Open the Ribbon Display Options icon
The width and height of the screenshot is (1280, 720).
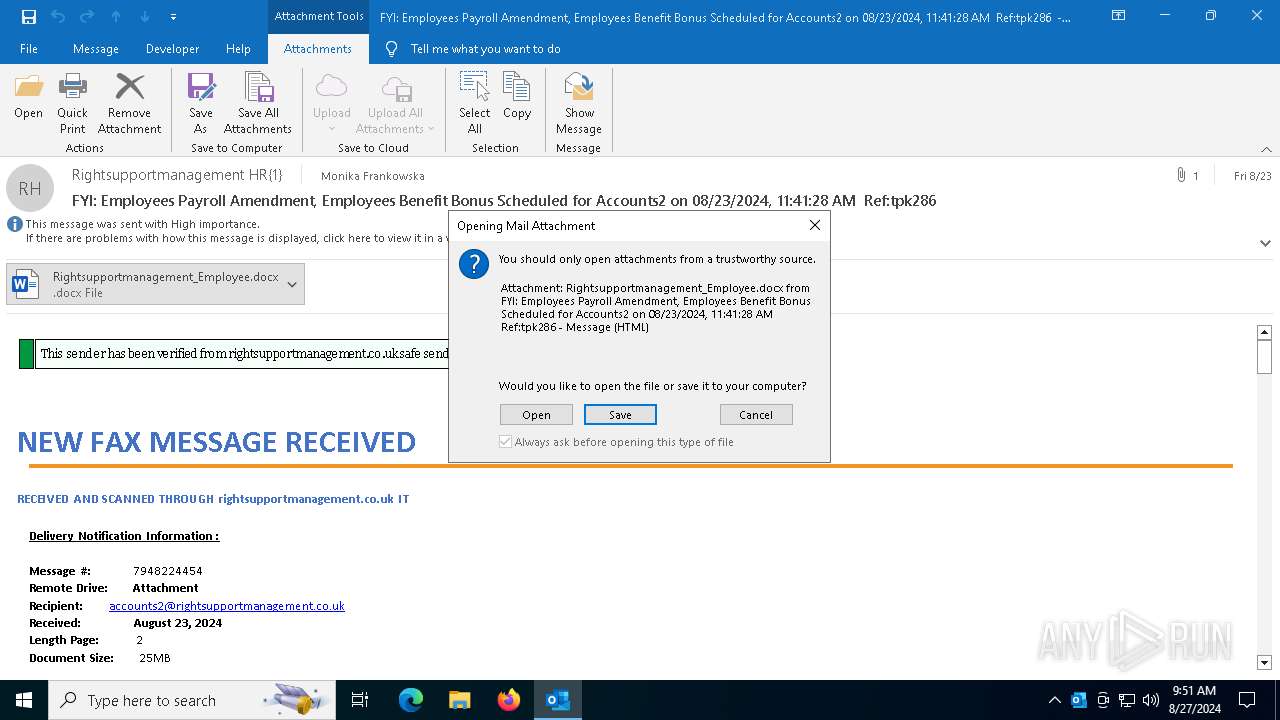click(x=1118, y=16)
